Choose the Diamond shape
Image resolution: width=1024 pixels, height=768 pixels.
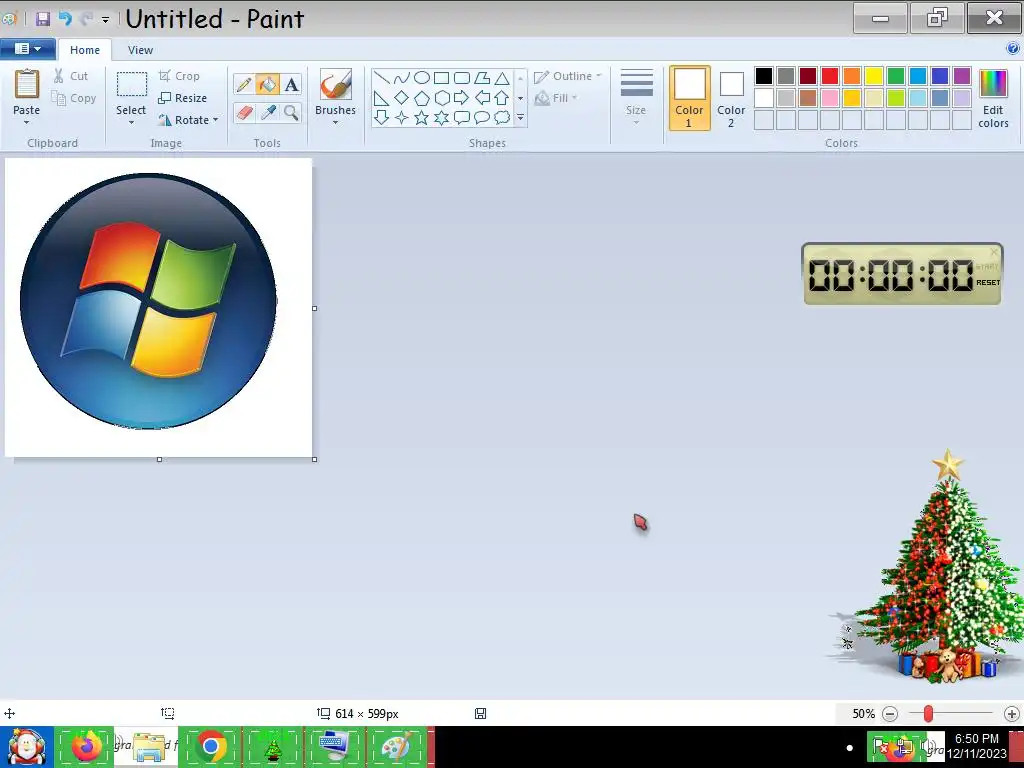402,98
